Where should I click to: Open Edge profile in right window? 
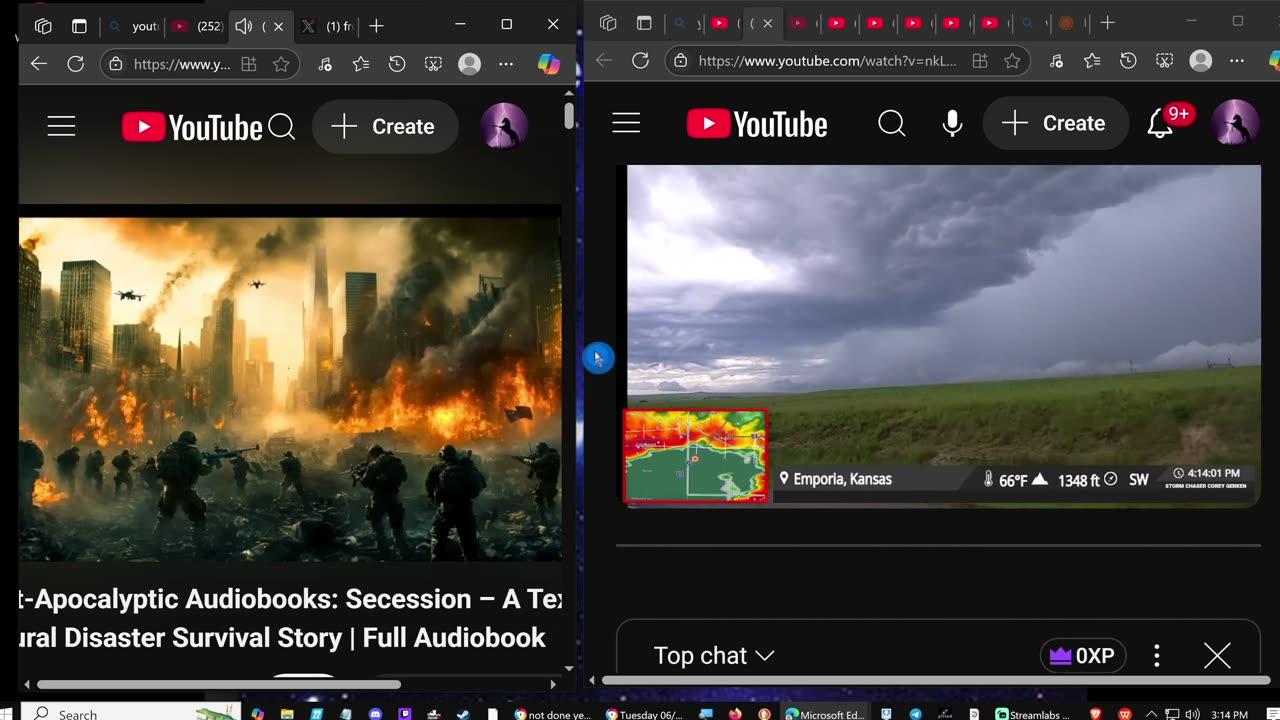click(1200, 61)
